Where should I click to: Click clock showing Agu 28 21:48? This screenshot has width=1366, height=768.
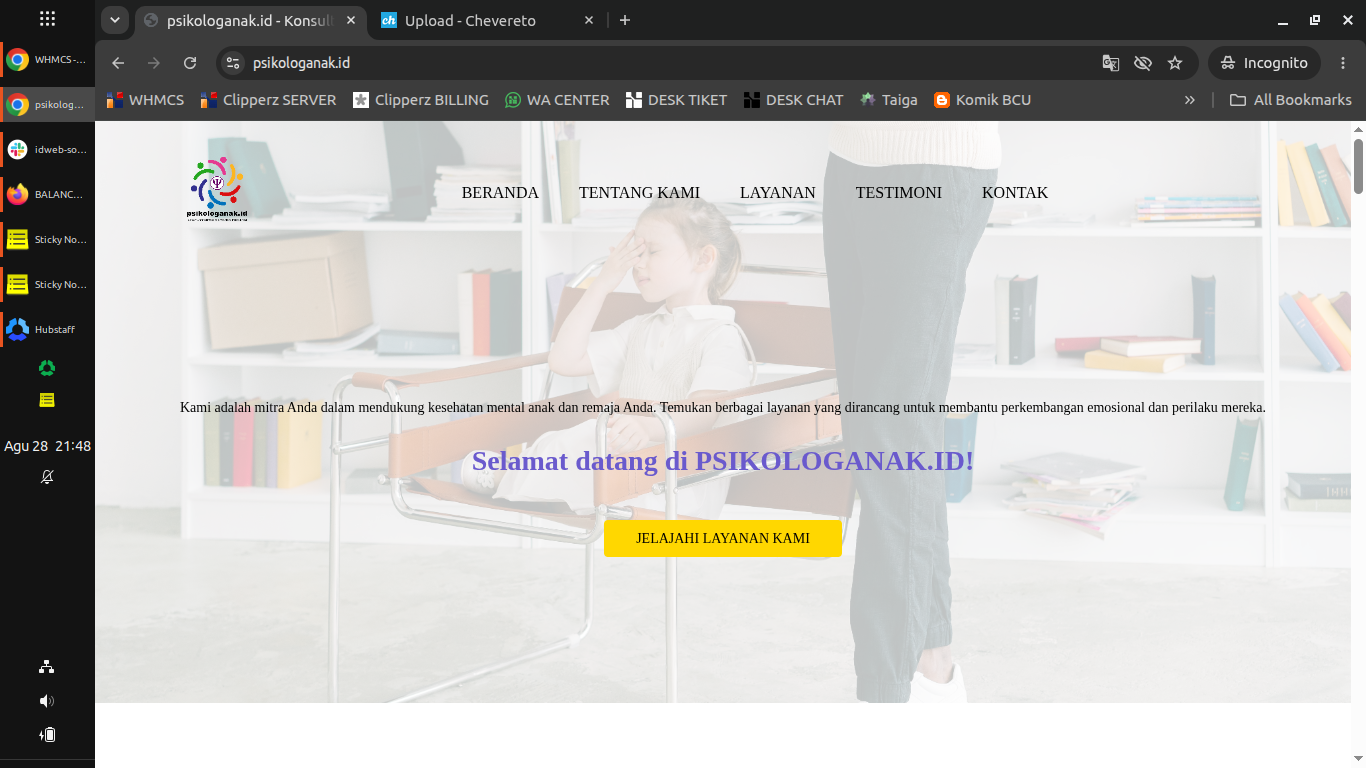click(47, 446)
